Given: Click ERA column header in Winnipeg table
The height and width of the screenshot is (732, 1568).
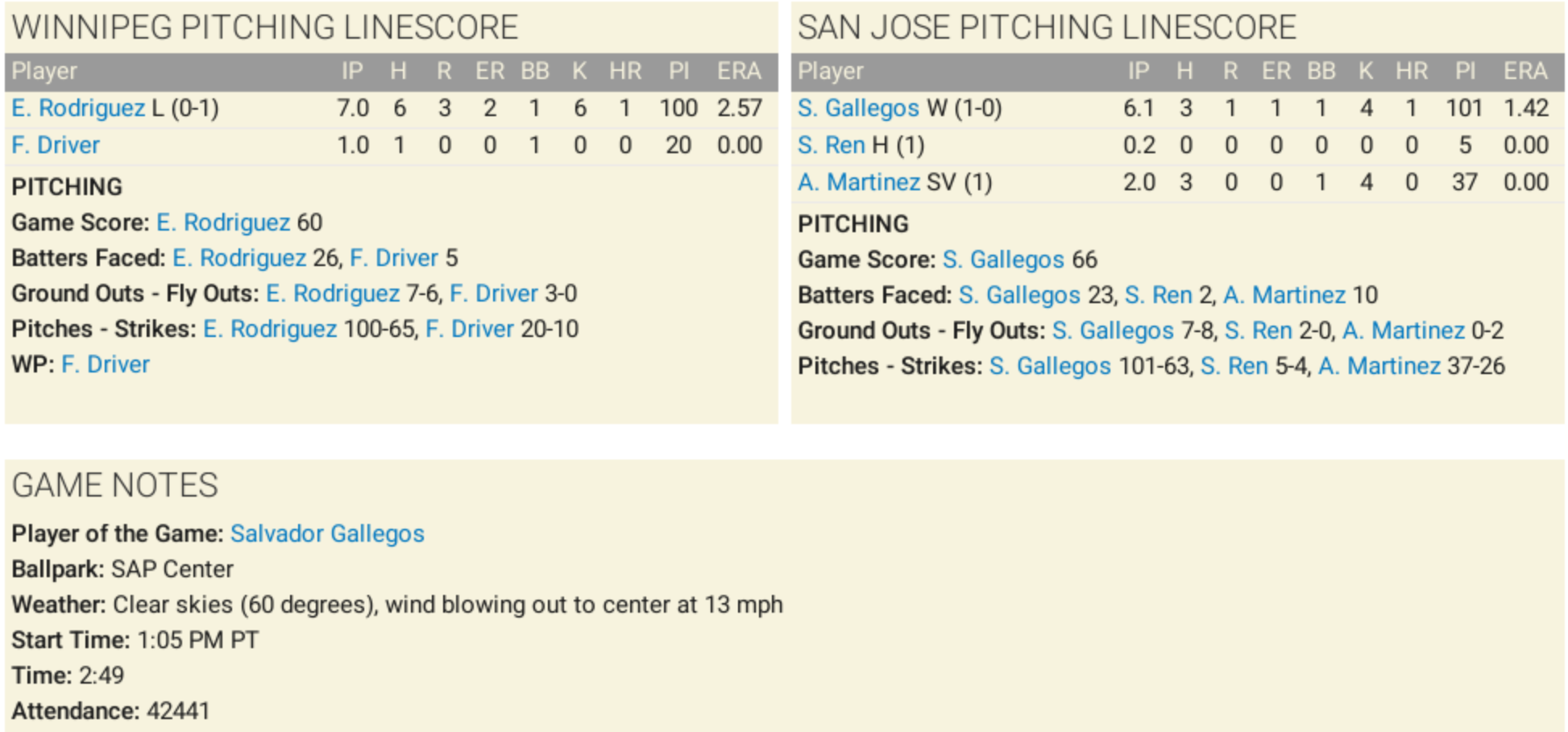Looking at the screenshot, I should point(739,71).
